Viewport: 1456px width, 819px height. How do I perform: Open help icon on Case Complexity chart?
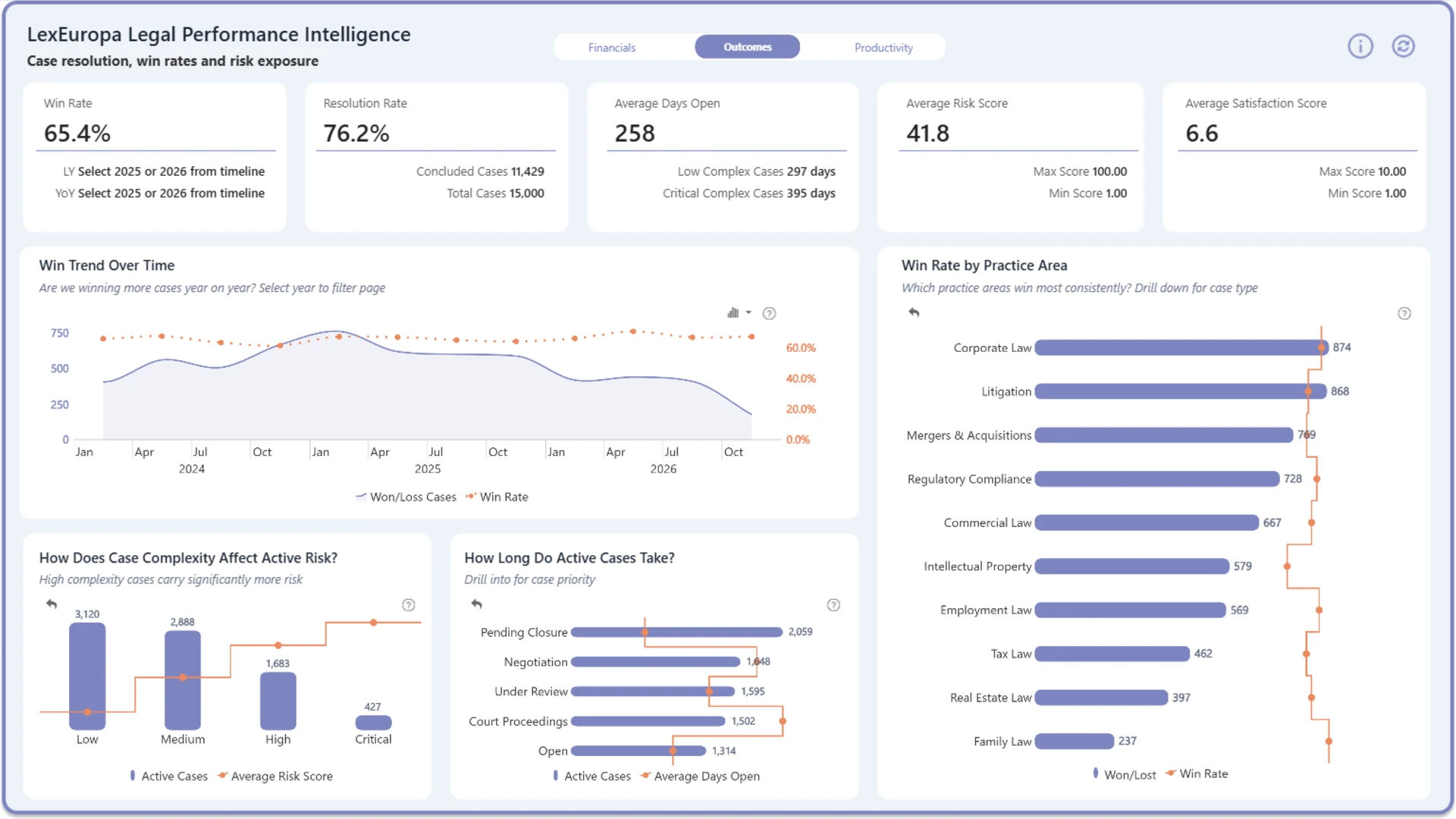408,605
